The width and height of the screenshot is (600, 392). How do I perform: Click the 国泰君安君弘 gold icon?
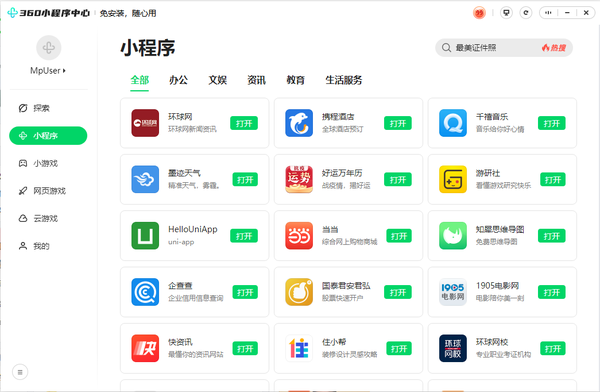click(x=299, y=292)
